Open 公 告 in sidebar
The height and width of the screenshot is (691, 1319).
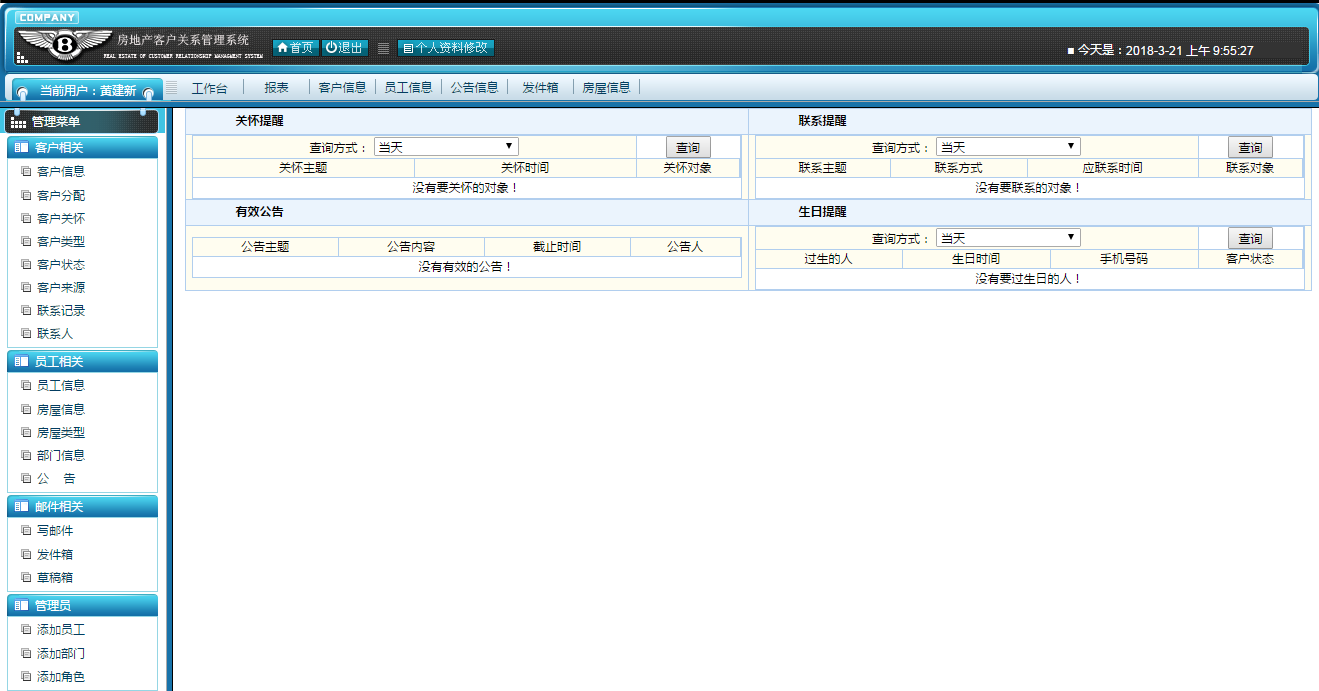[56, 479]
